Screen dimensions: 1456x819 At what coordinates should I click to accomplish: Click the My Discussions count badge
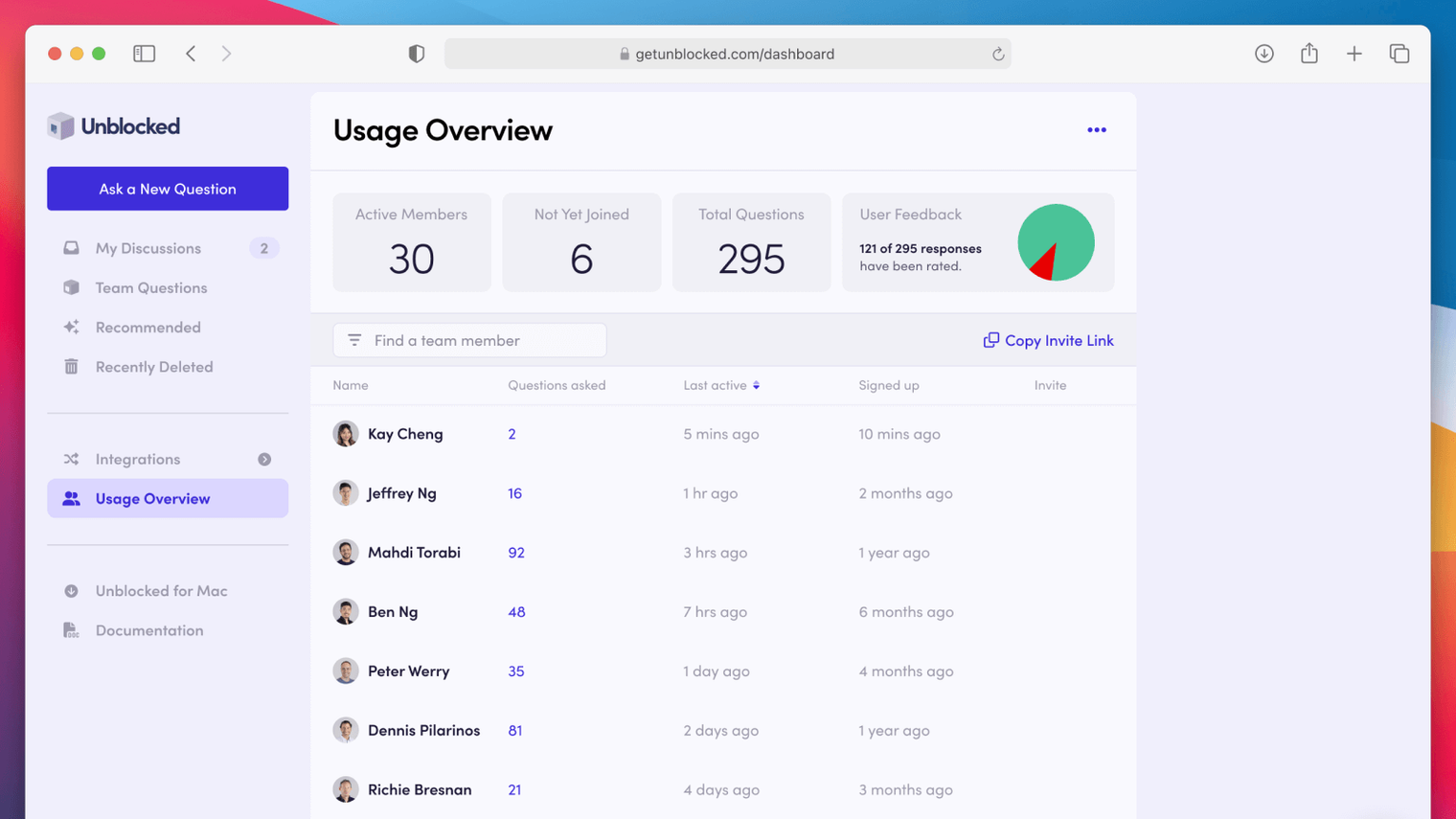tap(264, 248)
